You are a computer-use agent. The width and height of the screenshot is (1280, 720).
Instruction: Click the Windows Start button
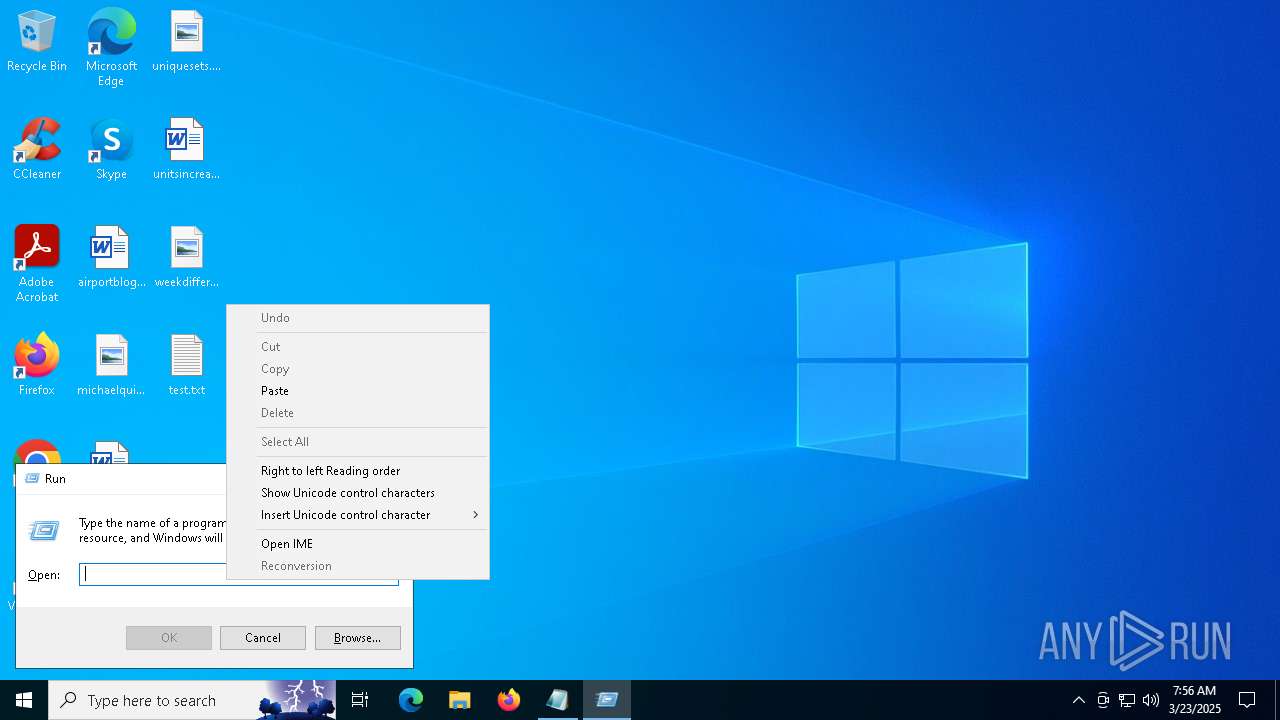[x=24, y=700]
